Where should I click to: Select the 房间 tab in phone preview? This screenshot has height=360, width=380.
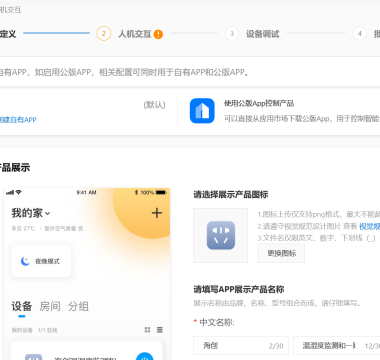point(50,306)
